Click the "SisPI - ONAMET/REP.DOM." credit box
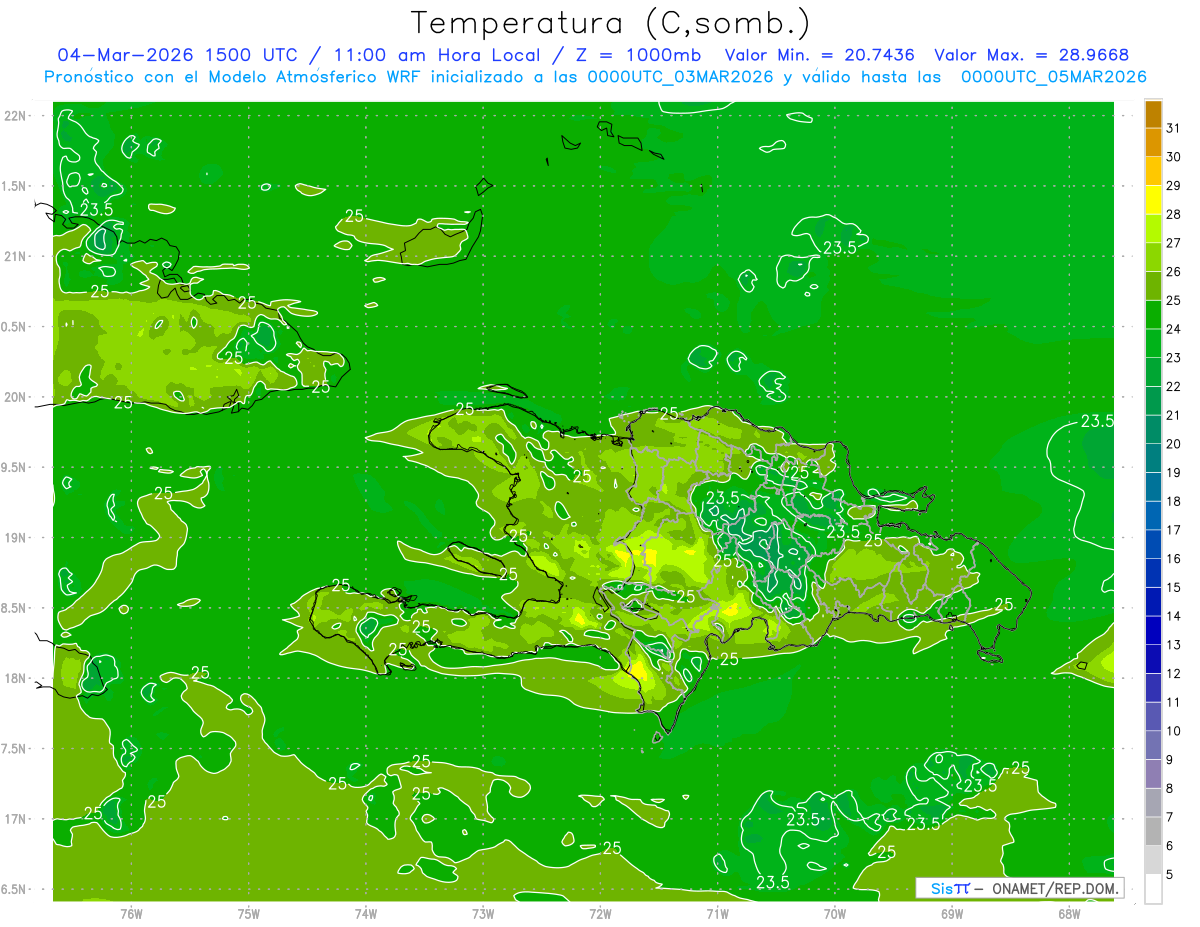Viewport: 1200px width, 927px height. click(1019, 888)
